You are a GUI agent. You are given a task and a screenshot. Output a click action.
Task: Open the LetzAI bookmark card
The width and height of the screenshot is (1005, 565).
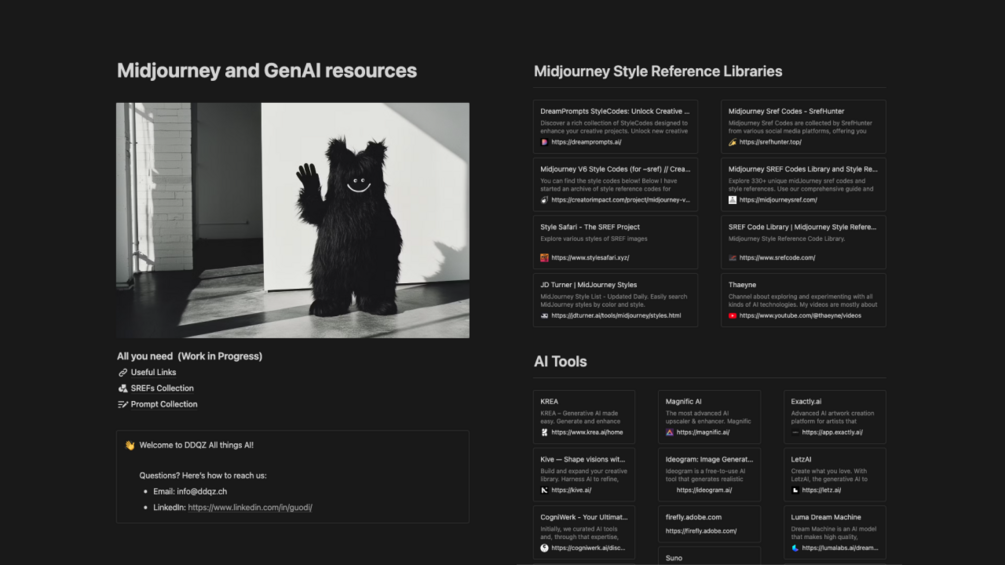[x=835, y=475]
